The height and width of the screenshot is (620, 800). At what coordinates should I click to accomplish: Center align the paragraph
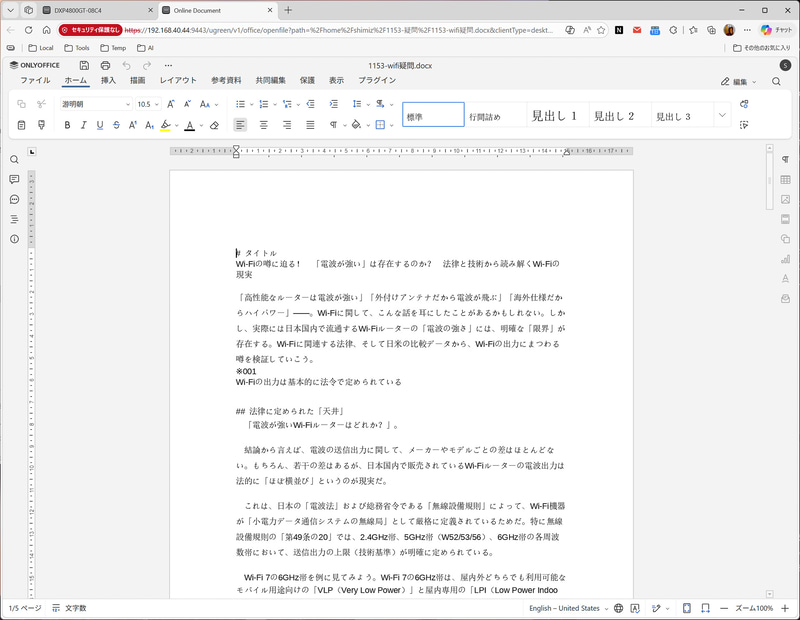263,125
